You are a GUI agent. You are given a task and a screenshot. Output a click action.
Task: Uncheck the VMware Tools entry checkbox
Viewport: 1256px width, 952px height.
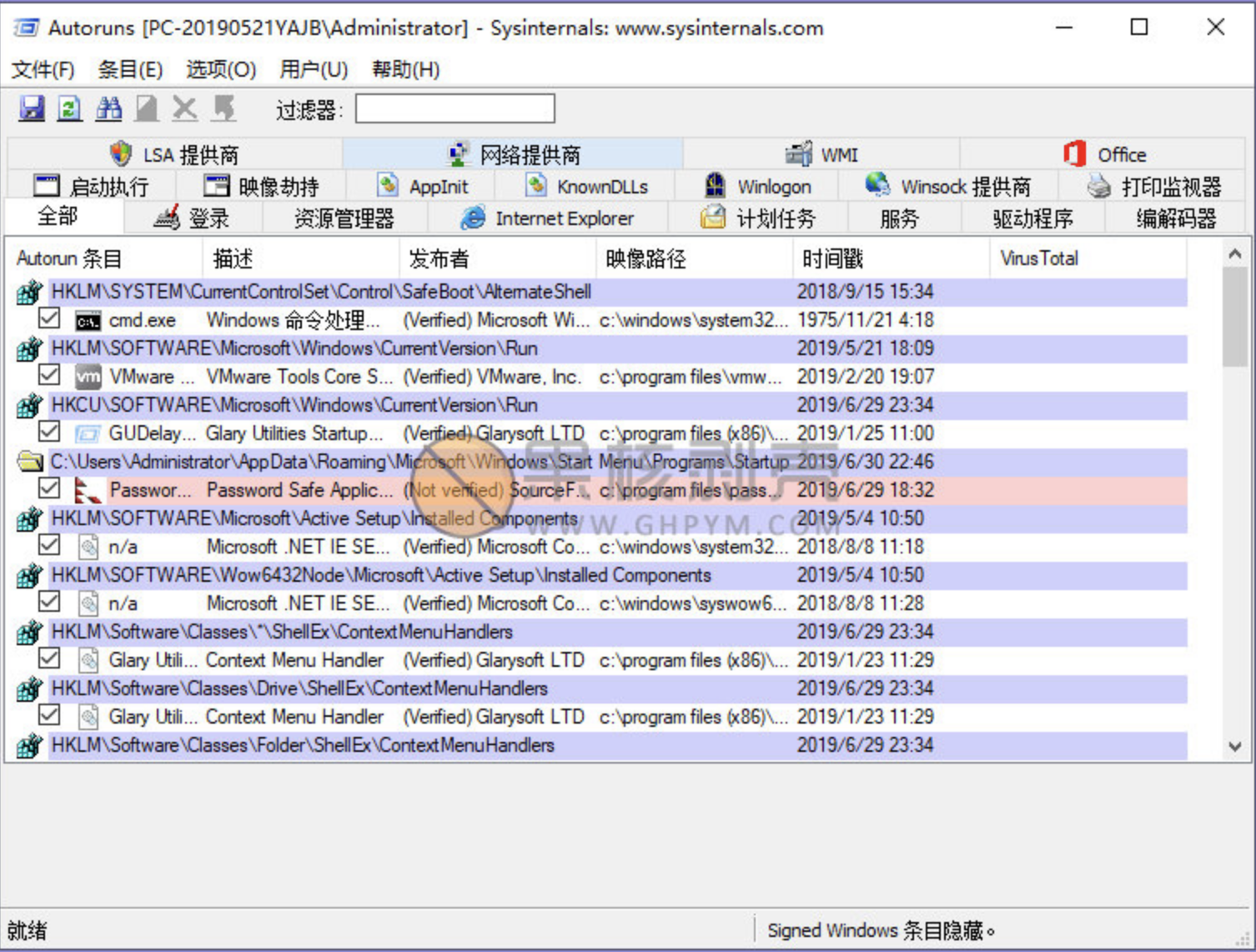[49, 375]
